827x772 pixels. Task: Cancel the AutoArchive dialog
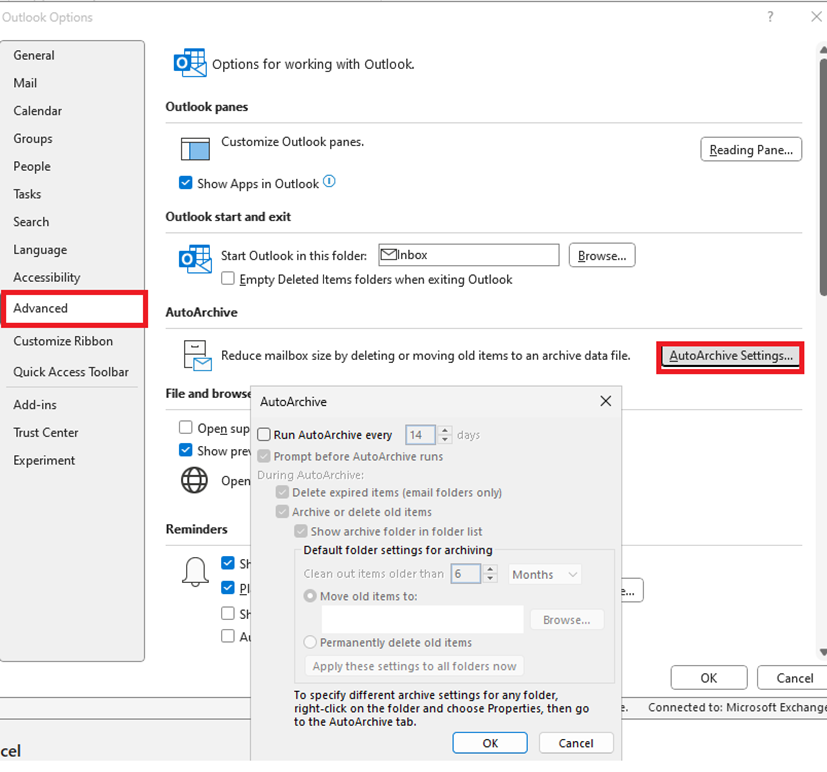(x=576, y=742)
